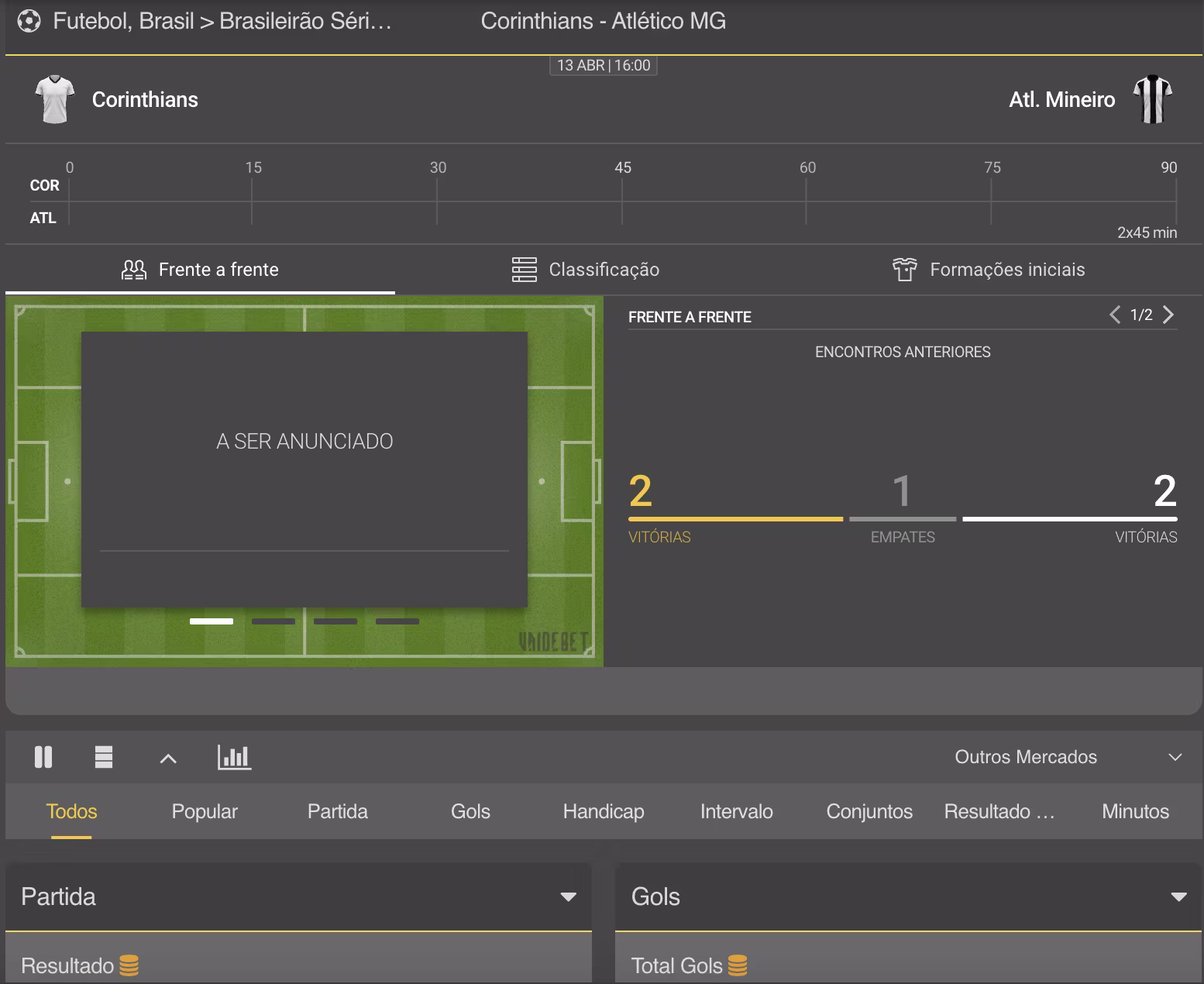This screenshot has height=984, width=1204.
Task: Select the Handicap market filter
Action: pos(604,811)
